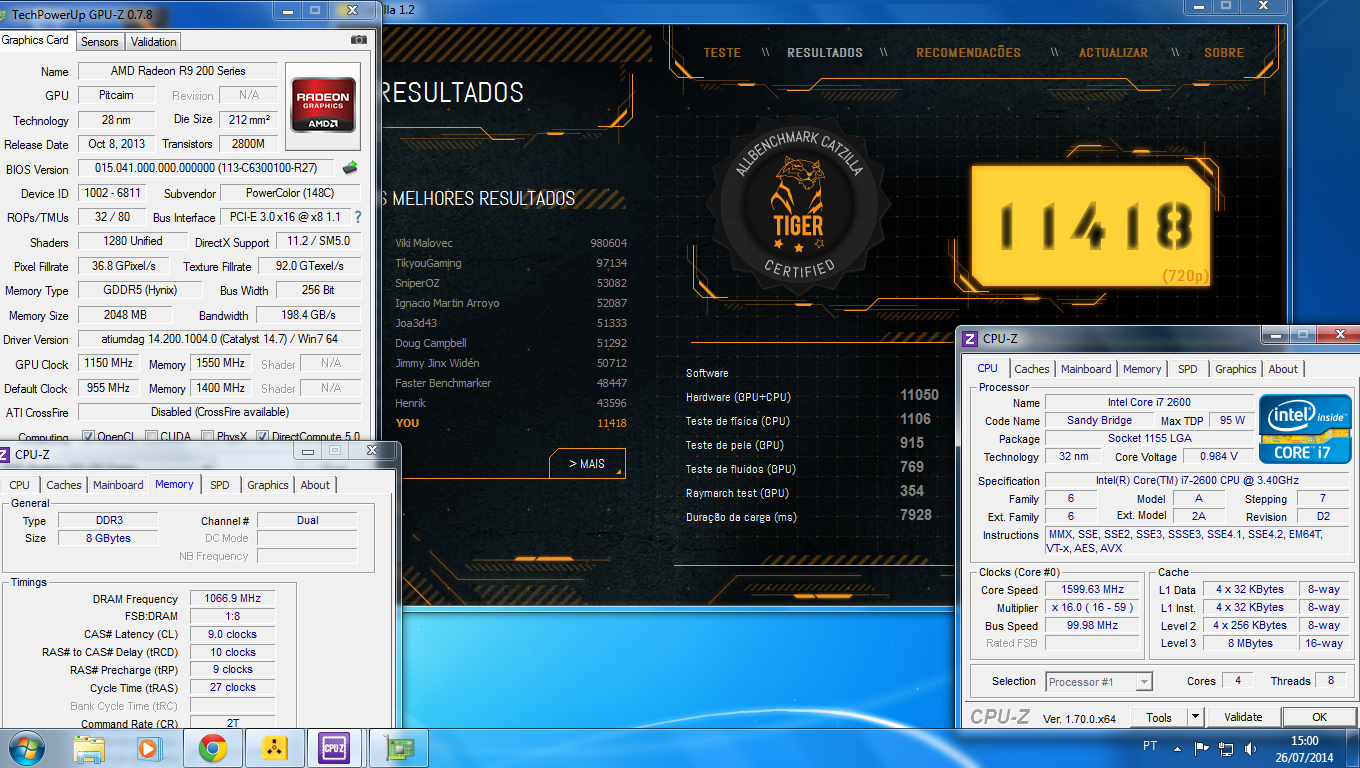Select leaderboard entry Viki Malovec
1360x768 pixels.
(x=511, y=243)
